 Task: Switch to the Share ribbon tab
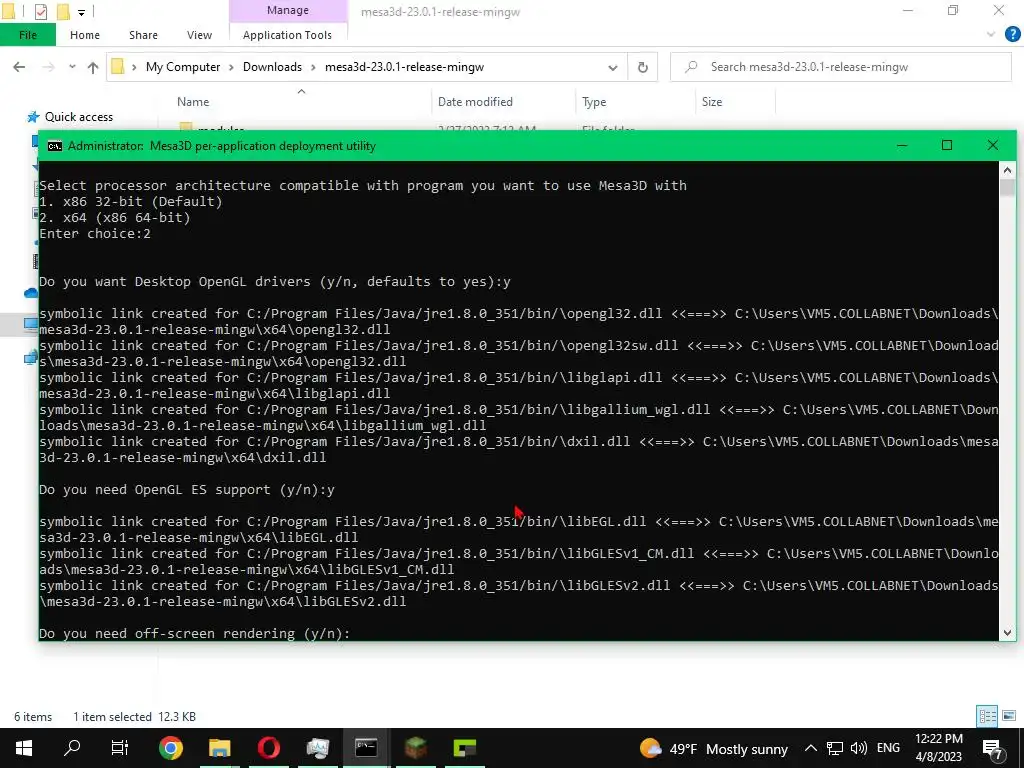coord(143,35)
